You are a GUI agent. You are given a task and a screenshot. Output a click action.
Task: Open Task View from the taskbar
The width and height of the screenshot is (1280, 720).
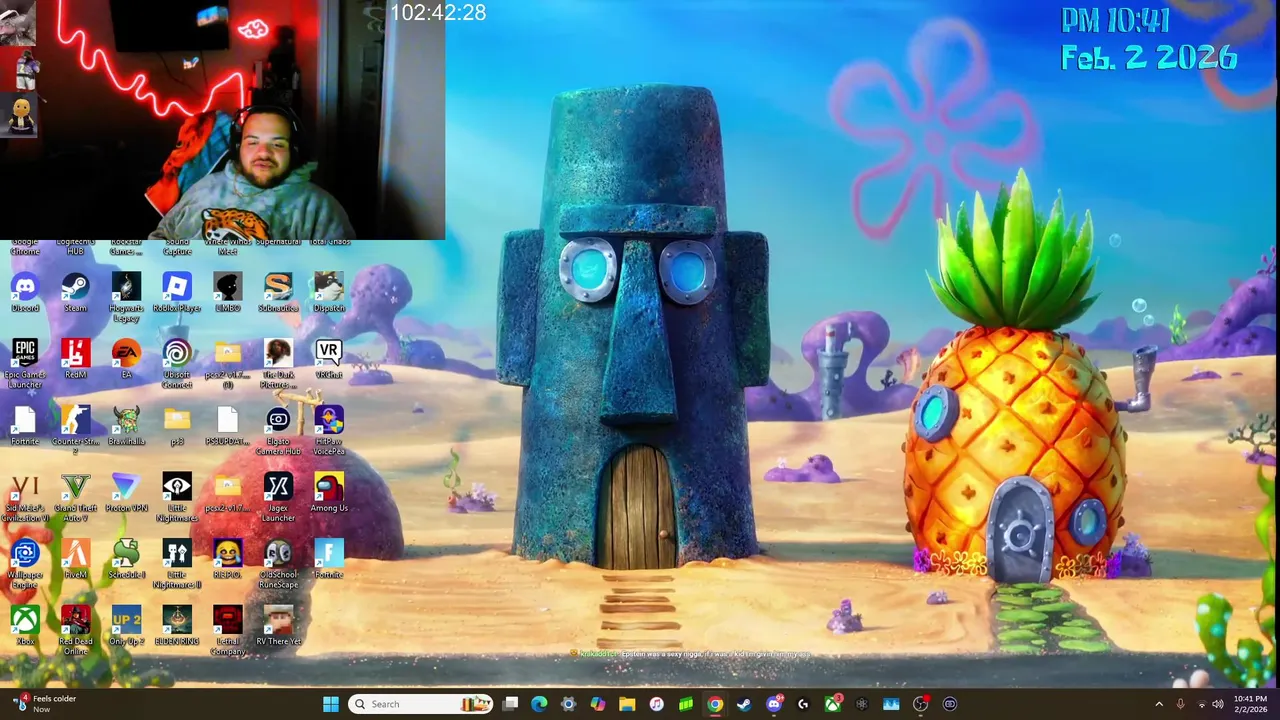tap(510, 704)
